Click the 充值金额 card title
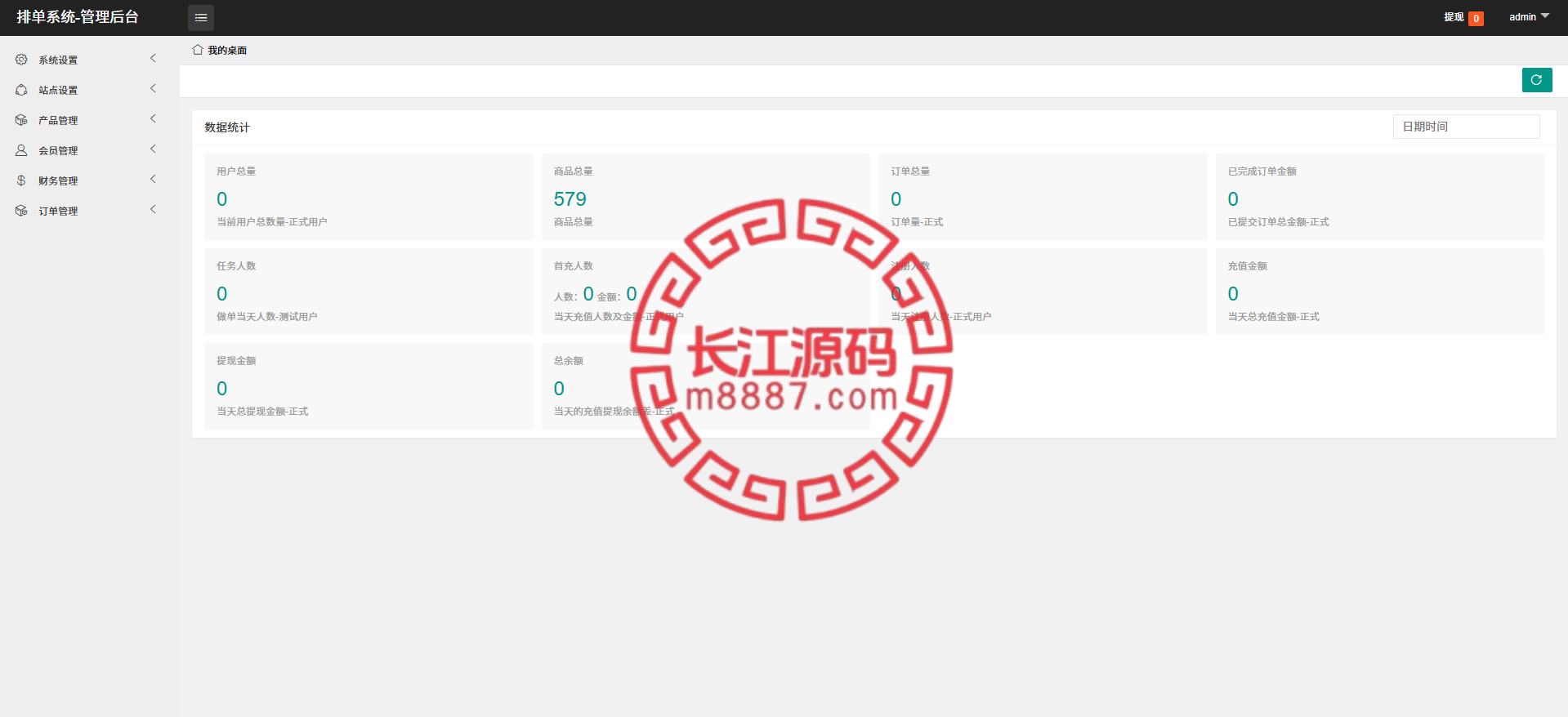 pos(1248,266)
